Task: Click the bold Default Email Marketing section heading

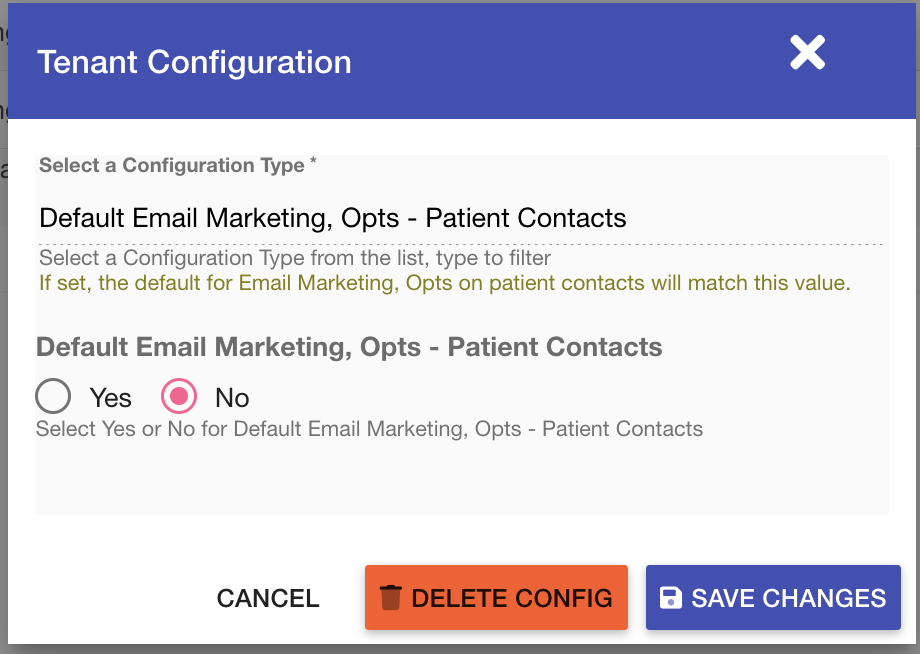Action: [349, 347]
